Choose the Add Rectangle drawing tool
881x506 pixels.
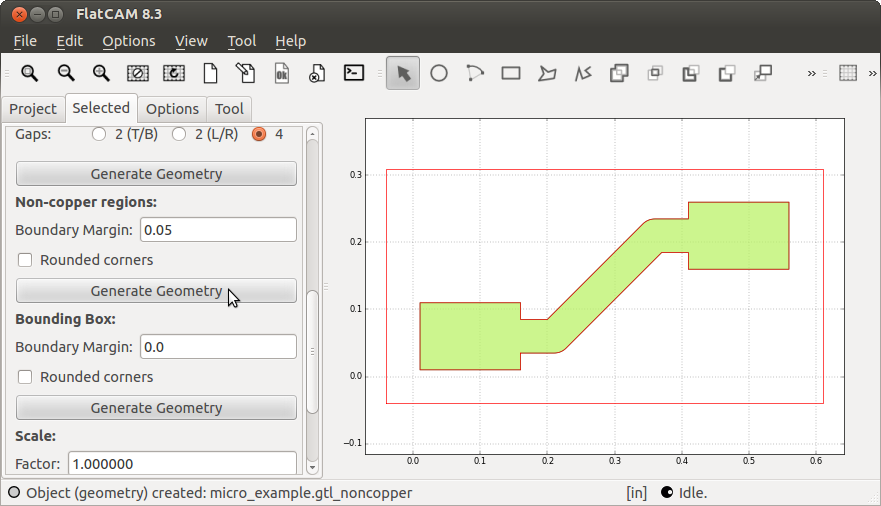pyautogui.click(x=511, y=73)
